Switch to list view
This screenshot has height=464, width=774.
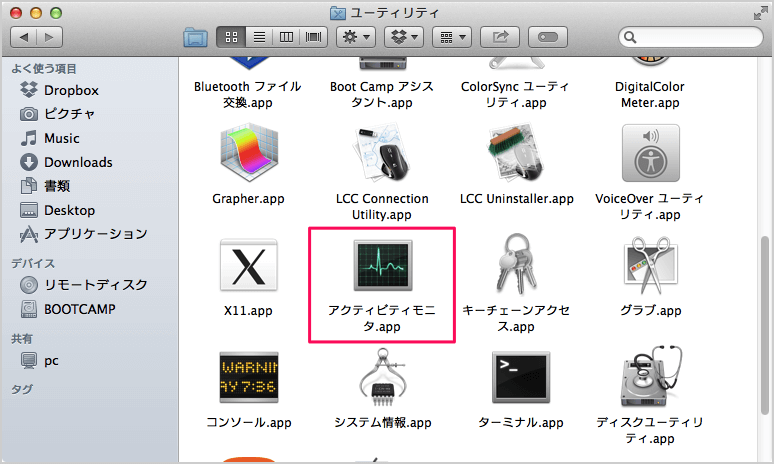click(259, 37)
